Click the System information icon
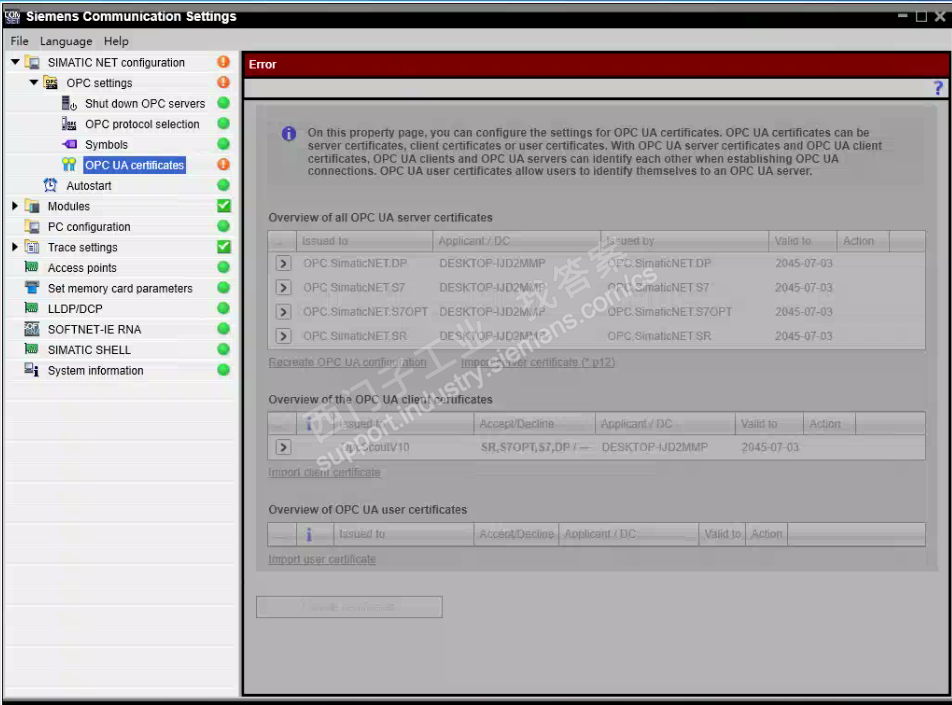This screenshot has height=705, width=952. (32, 370)
